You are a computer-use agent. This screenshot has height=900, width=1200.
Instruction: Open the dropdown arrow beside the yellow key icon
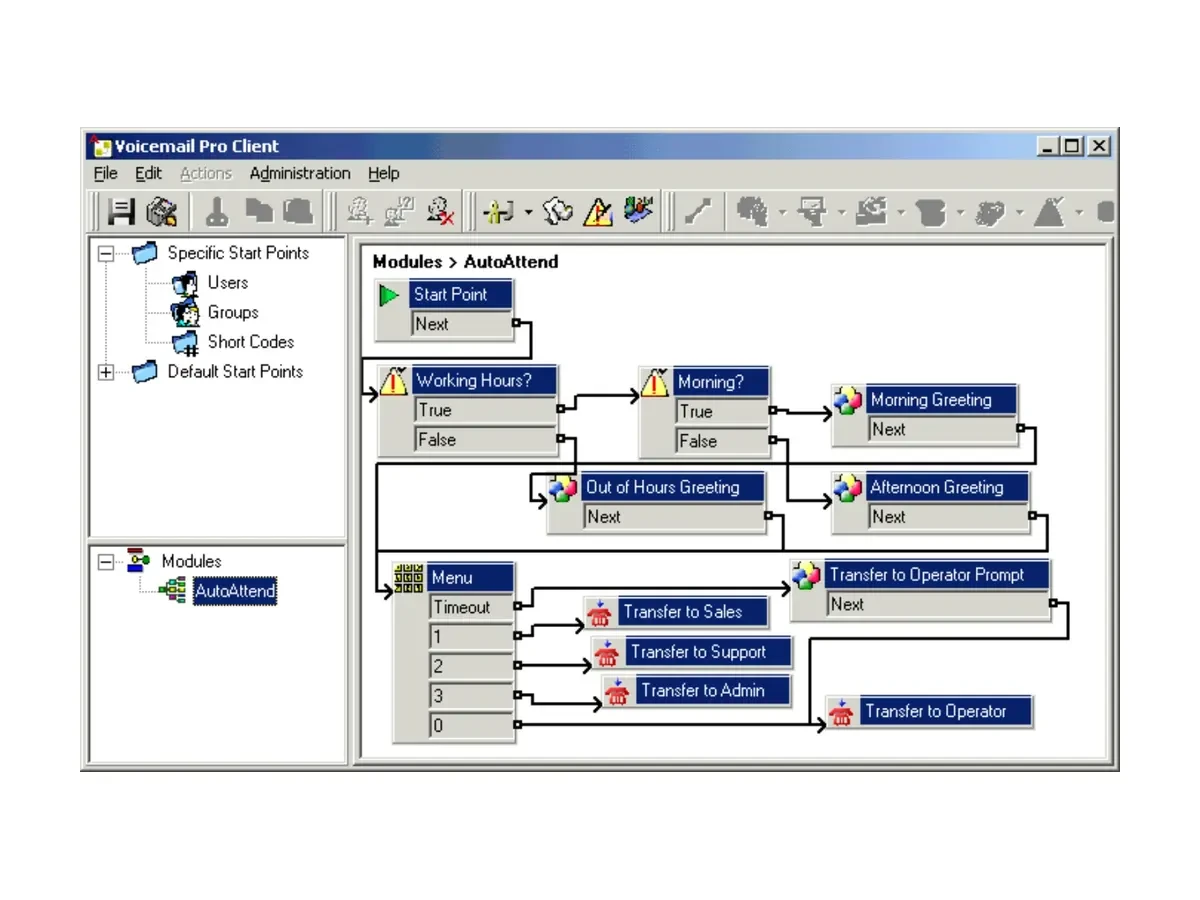528,212
